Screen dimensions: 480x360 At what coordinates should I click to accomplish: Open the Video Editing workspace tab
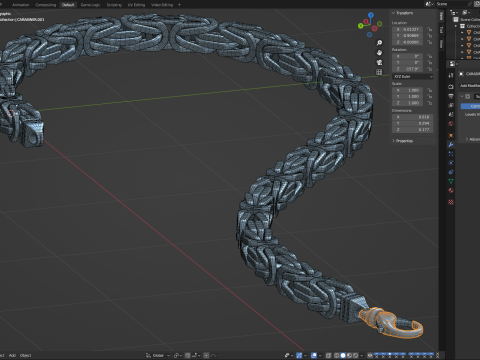[x=162, y=5]
